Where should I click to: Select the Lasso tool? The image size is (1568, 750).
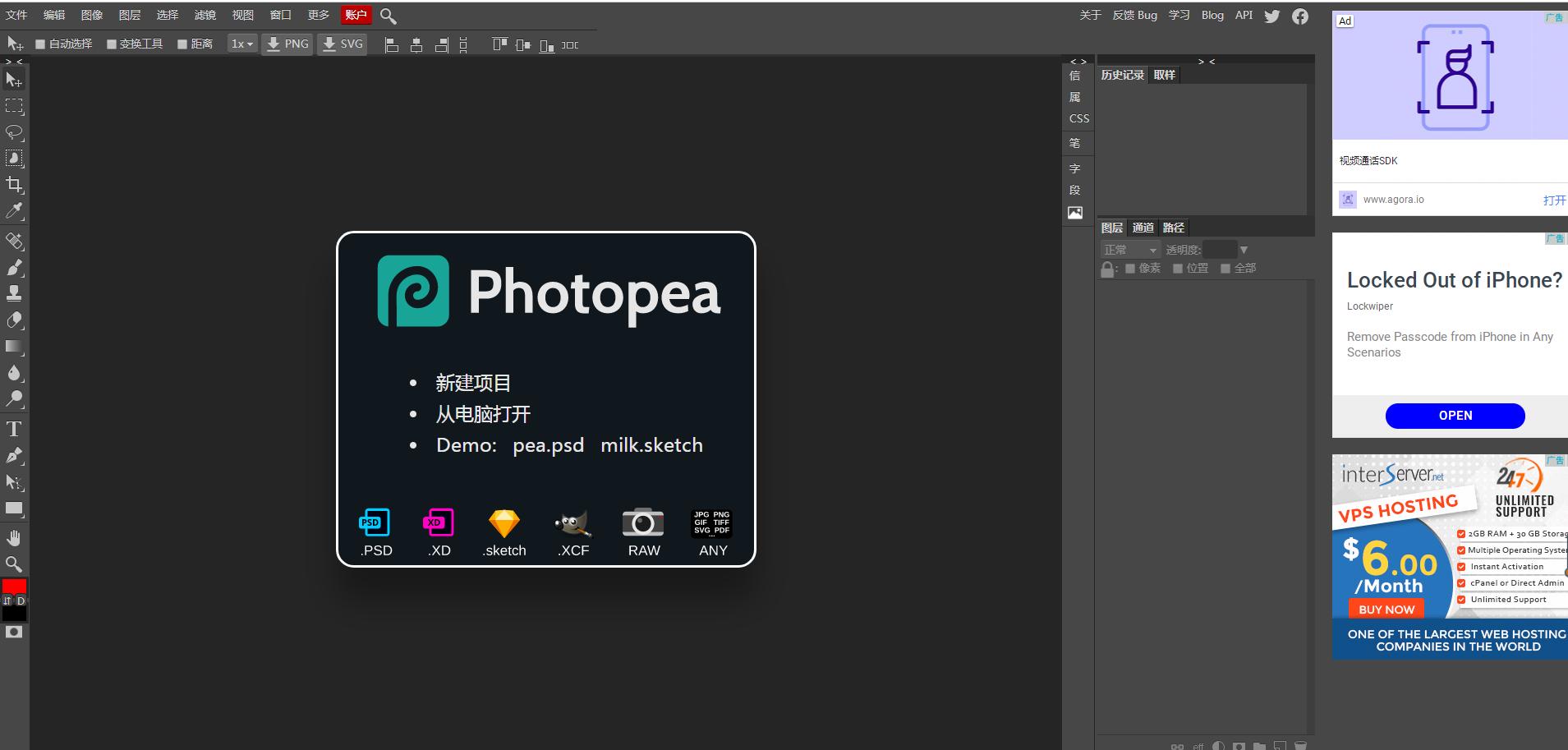tap(14, 132)
